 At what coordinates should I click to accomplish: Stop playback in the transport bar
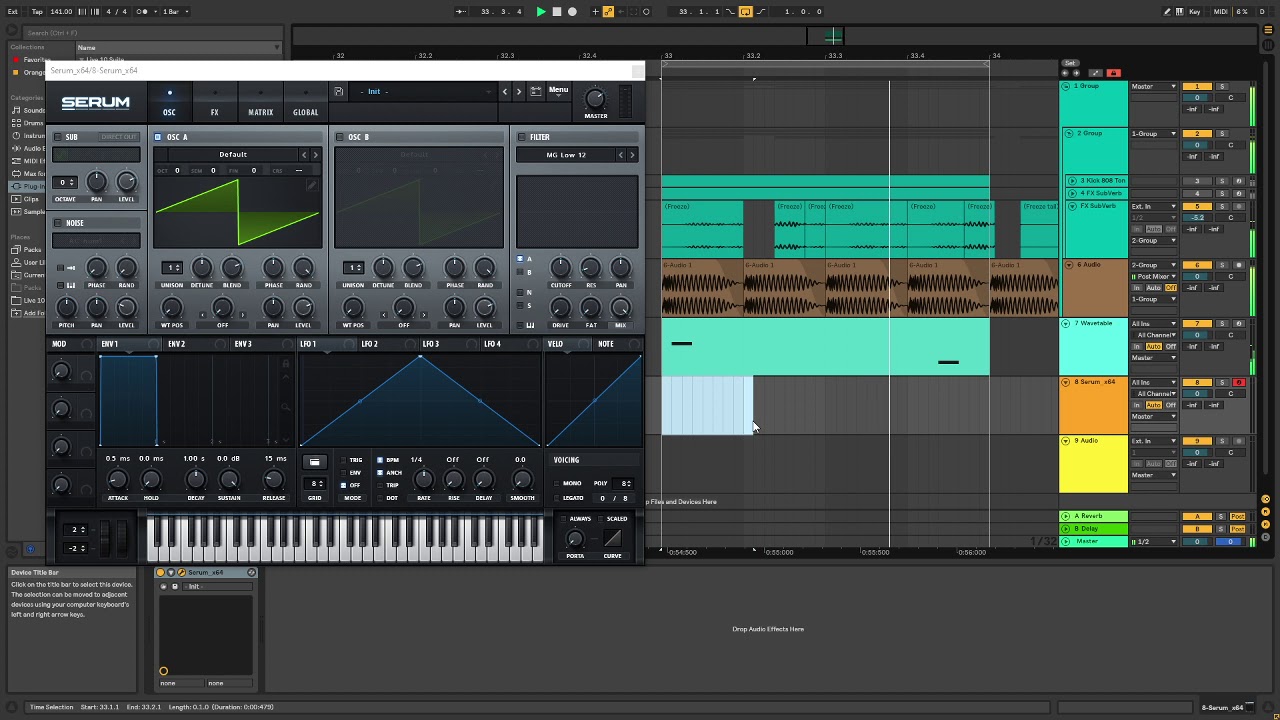(557, 12)
